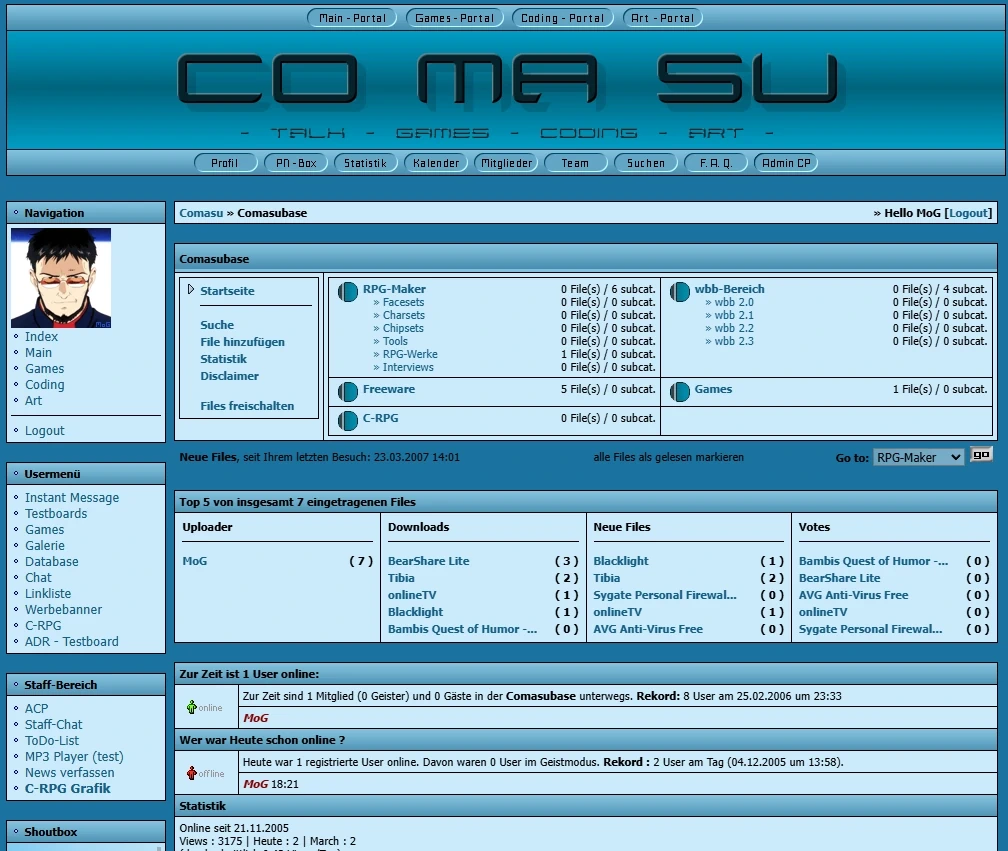Click uploader MoG in Top 5 table
This screenshot has height=851, width=1008.
pos(195,561)
